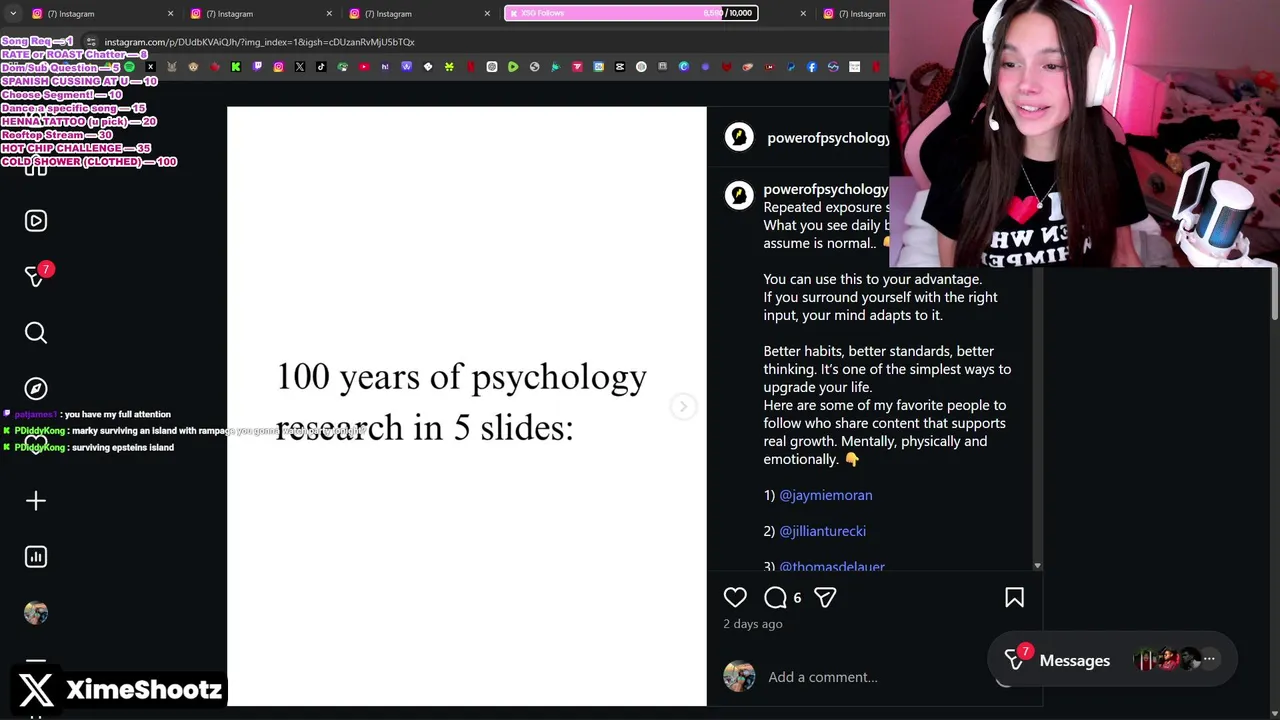1280x720 pixels.
Task: Open the ChatGPT bookmark icon
Action: pyautogui.click(x=492, y=67)
